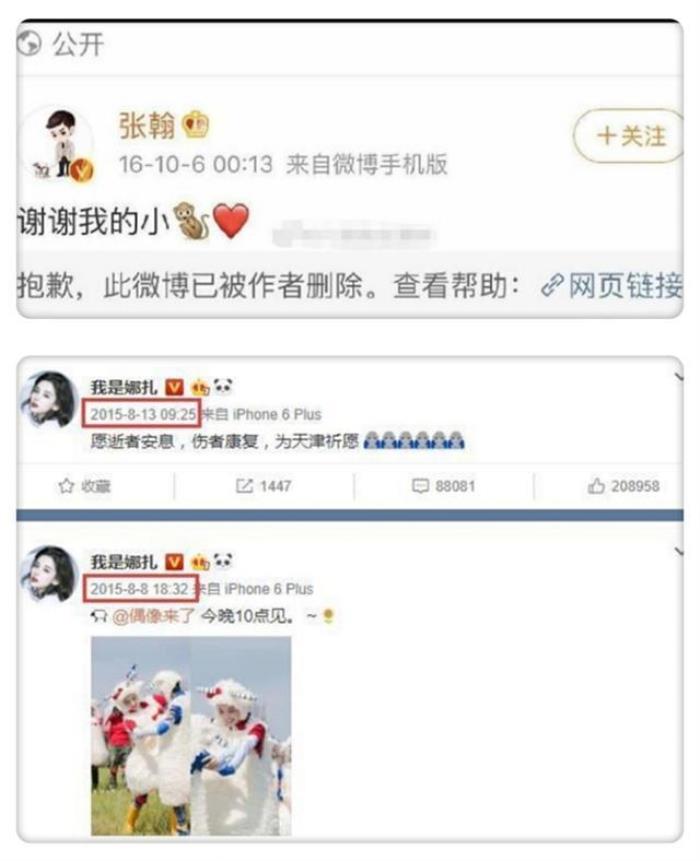Image resolution: width=700 pixels, height=861 pixels.
Task: Tap the 收藏 star icon
Action: pyautogui.click(x=66, y=486)
